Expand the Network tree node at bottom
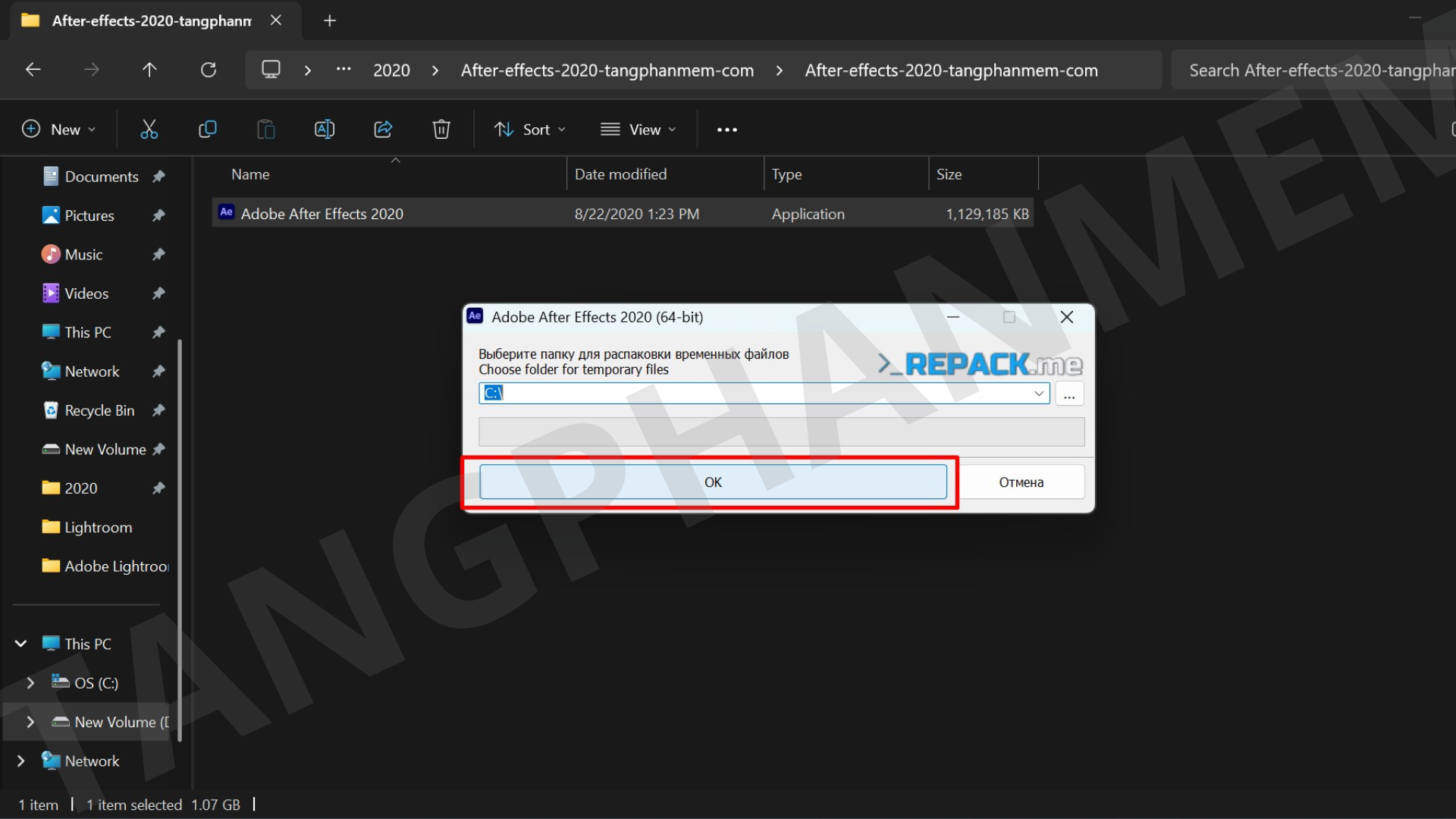1456x819 pixels. 20,761
